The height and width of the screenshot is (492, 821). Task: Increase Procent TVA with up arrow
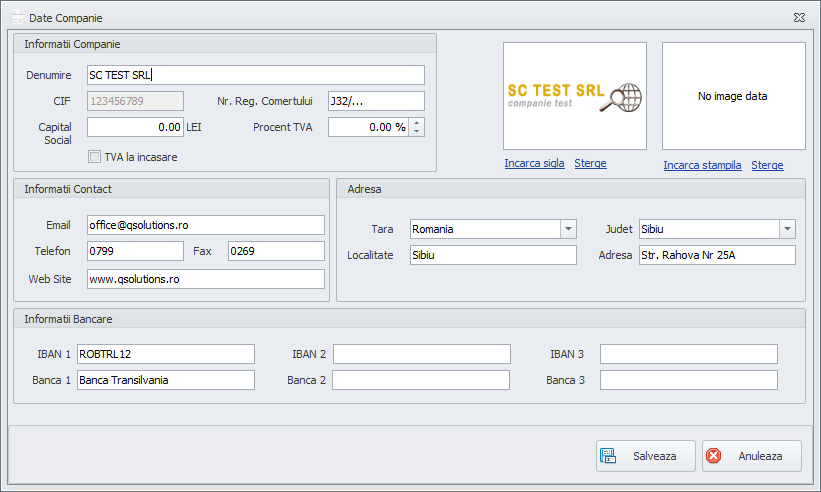coord(417,122)
